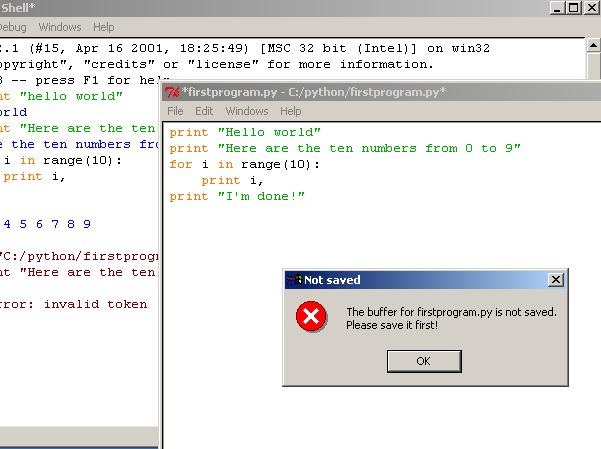Close the Not saved dialog
Screen dimensions: 601x449
(x=555, y=280)
